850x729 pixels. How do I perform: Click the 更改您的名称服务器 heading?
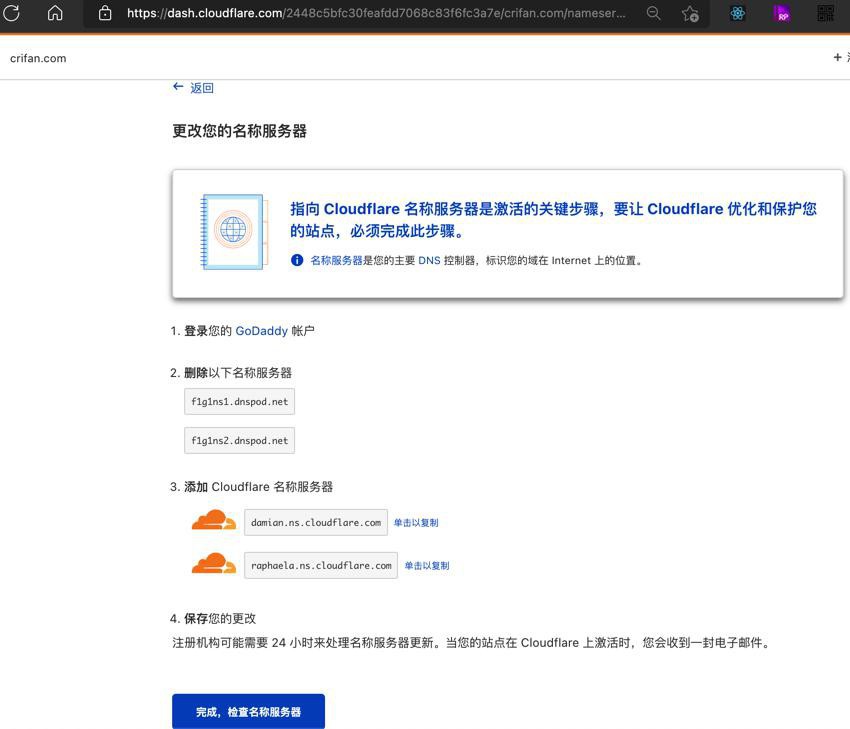tap(240, 131)
